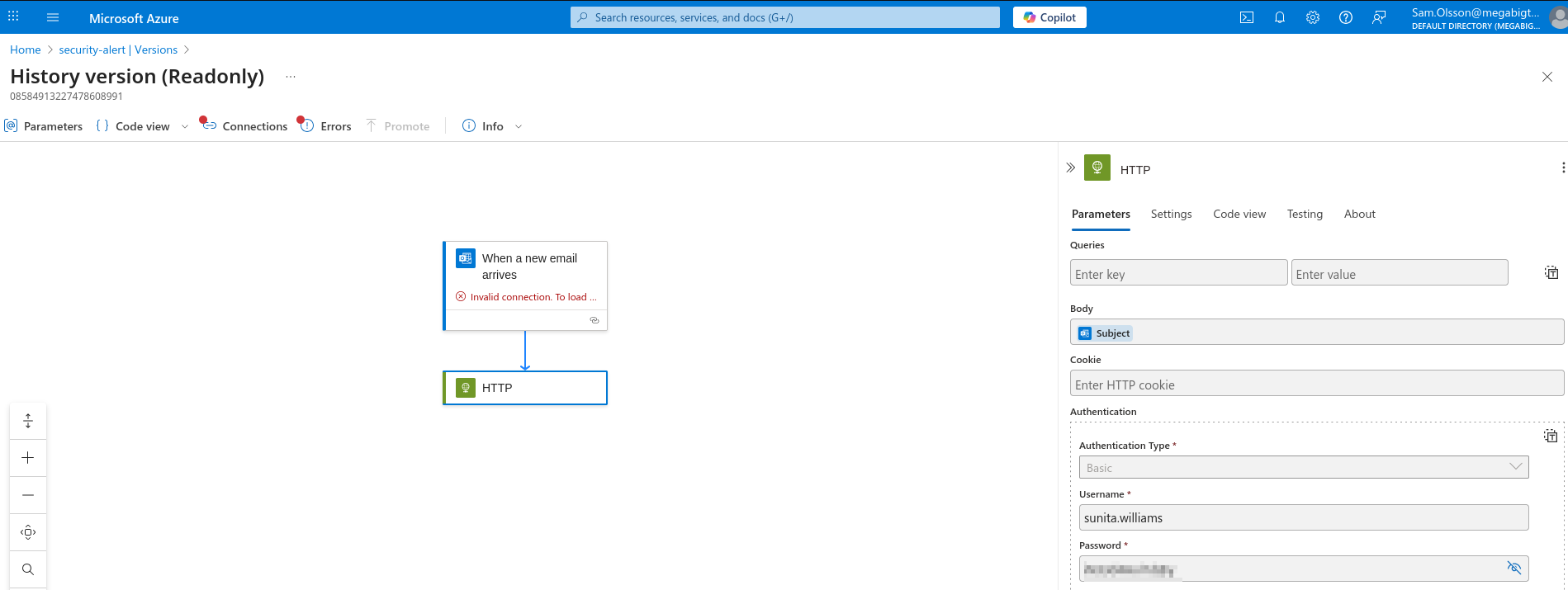Click the HTTP icon in panel header

tap(1097, 168)
